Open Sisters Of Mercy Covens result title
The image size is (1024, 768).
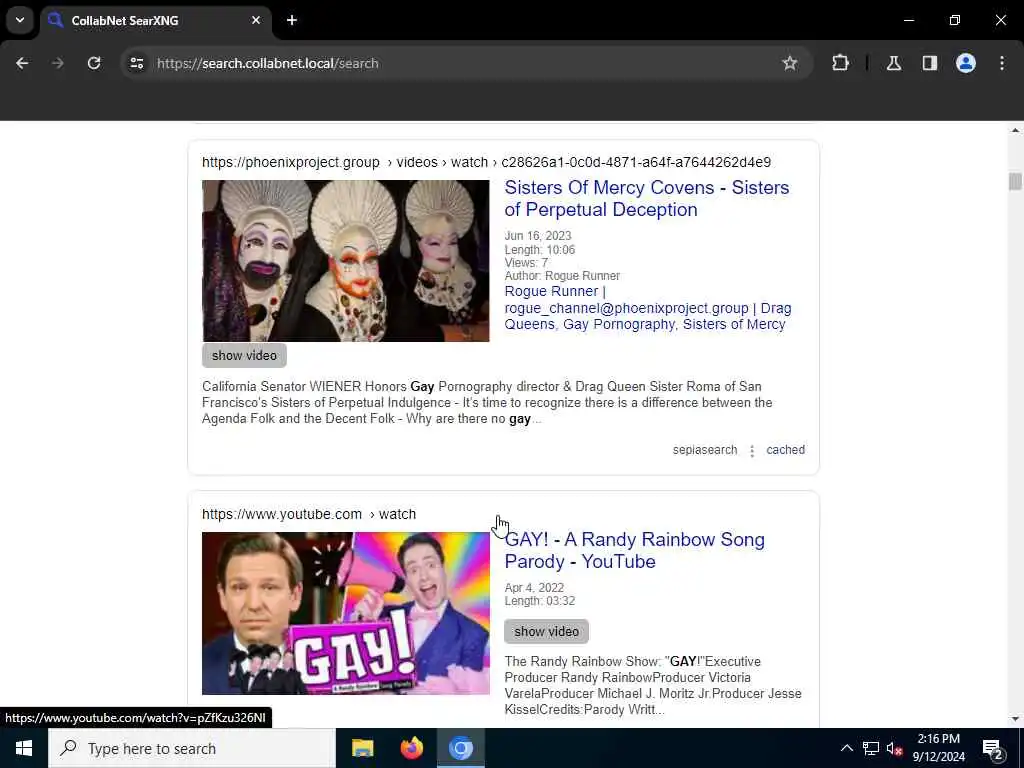point(647,199)
